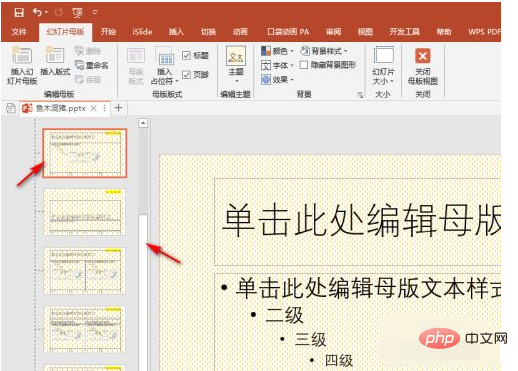Open the 背景样式 dropdown
Viewport: 518px width, 371px height.
(324, 51)
